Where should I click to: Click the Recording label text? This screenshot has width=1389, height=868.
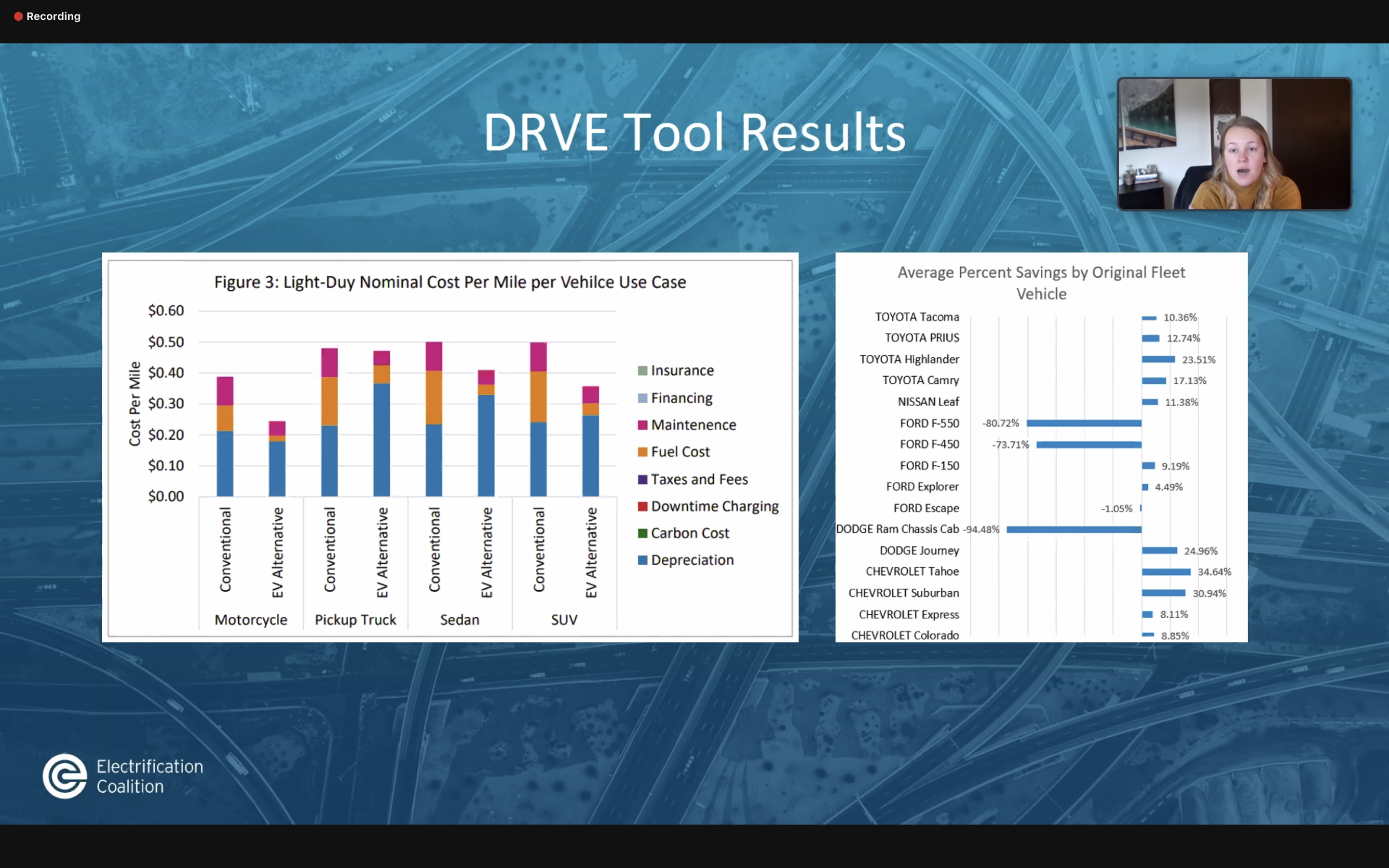54,16
